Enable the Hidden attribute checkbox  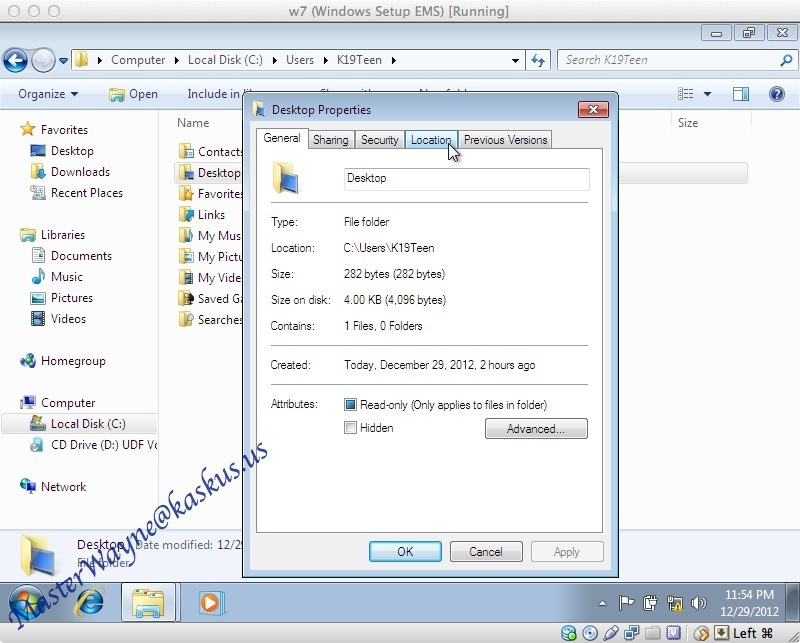pos(350,428)
